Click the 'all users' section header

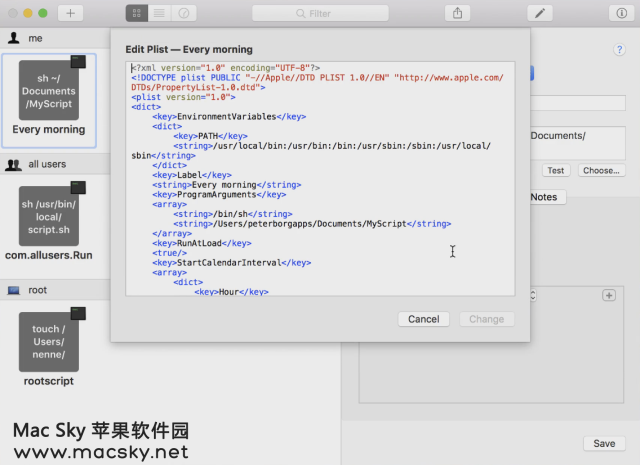[x=55, y=164]
